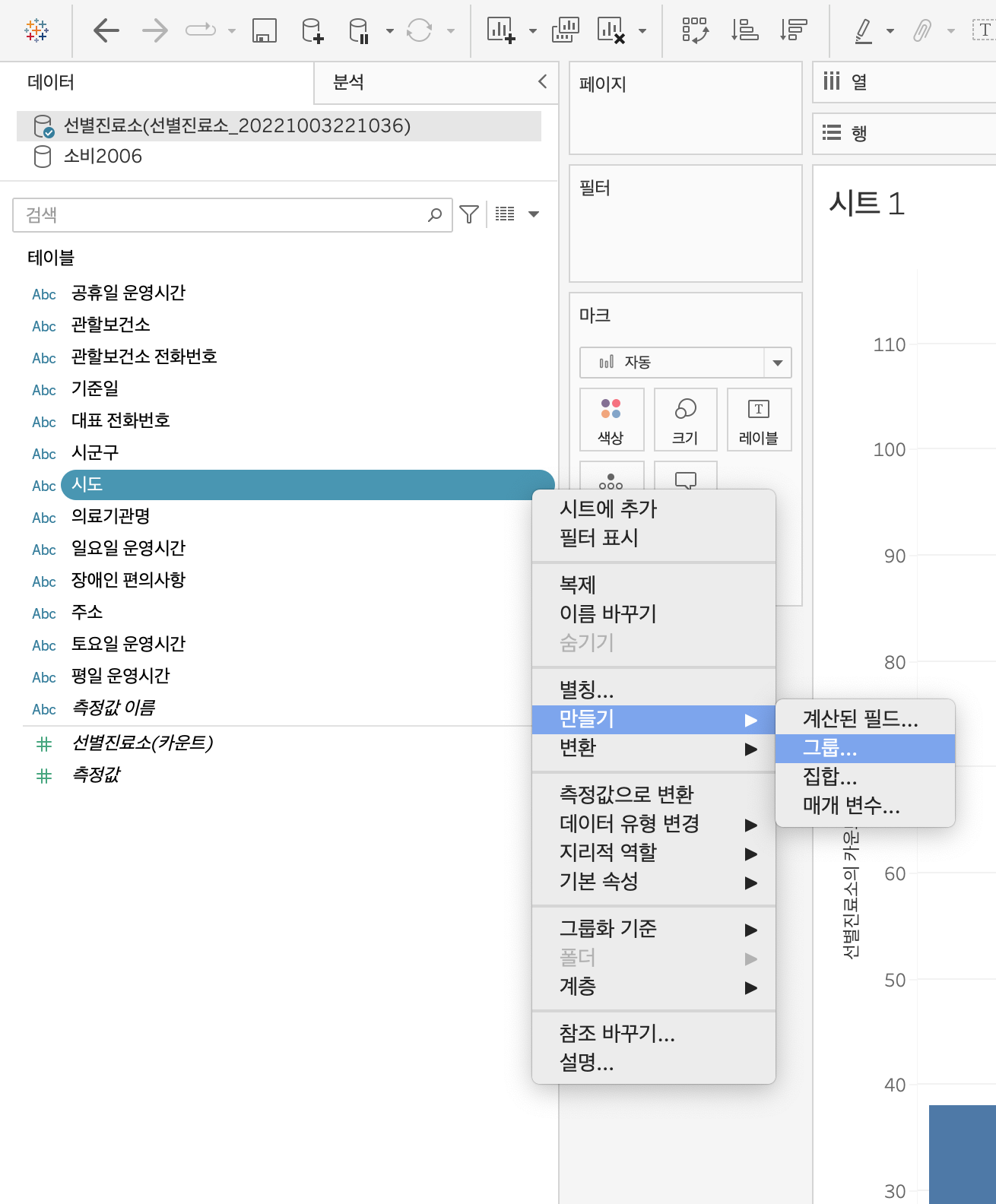Click the Highlight pen icon

point(864,30)
